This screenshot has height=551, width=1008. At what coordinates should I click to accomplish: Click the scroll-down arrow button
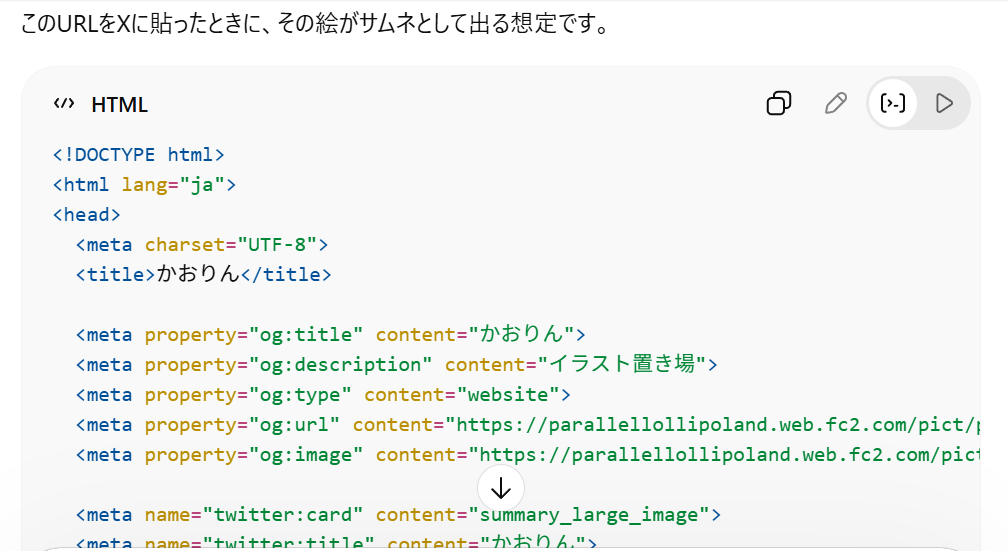(x=501, y=487)
